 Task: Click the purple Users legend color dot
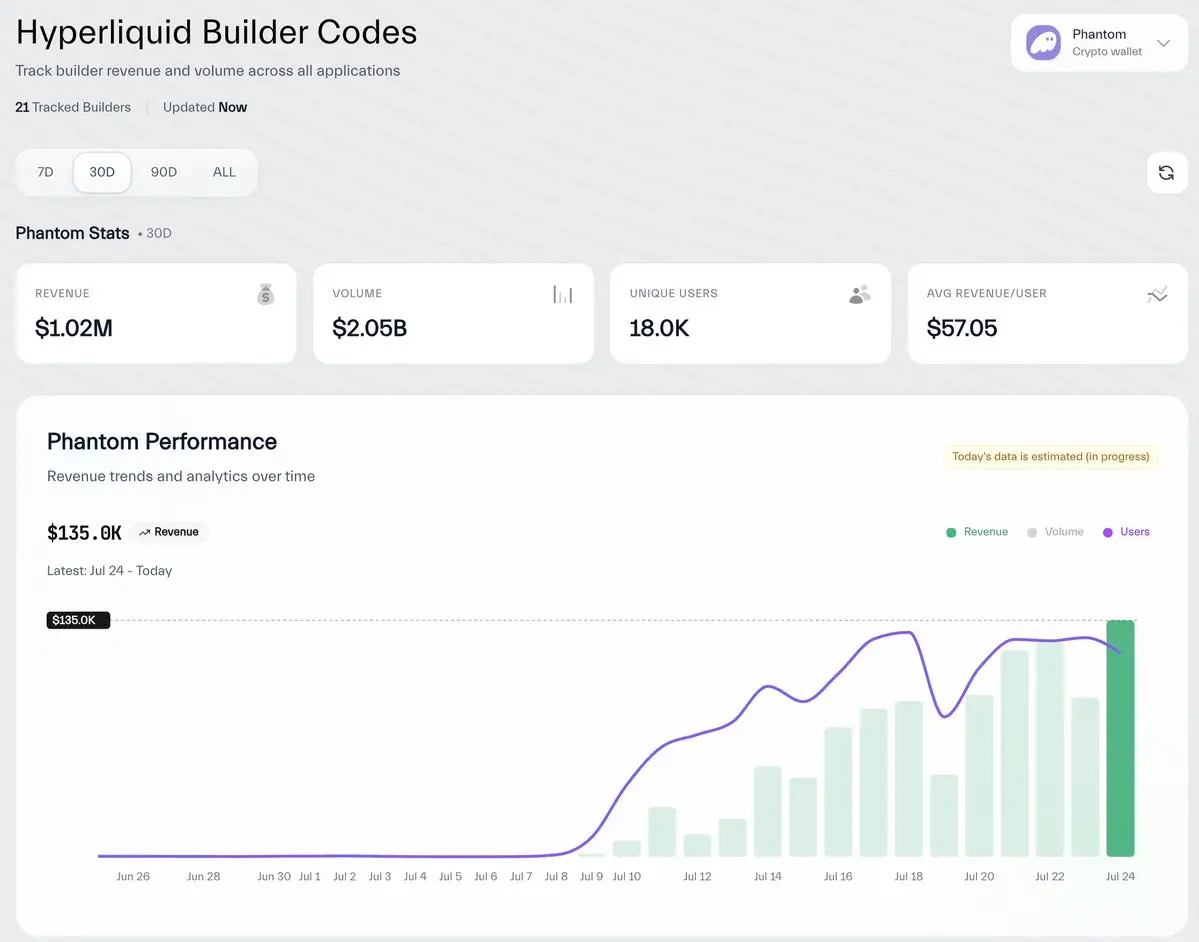tap(1107, 532)
